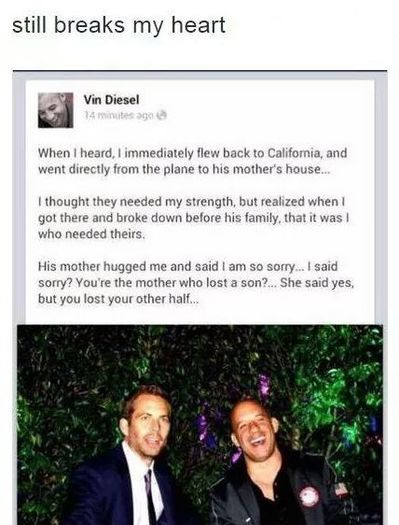Screen dimensions: 399x525
Task: Open the attached photo of two men
Action: [200, 425]
